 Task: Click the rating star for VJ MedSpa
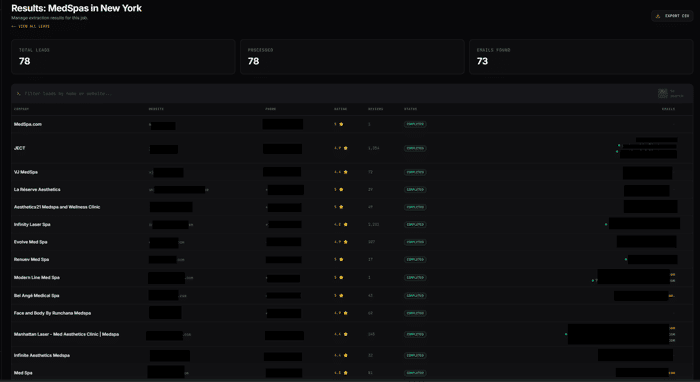pos(346,172)
